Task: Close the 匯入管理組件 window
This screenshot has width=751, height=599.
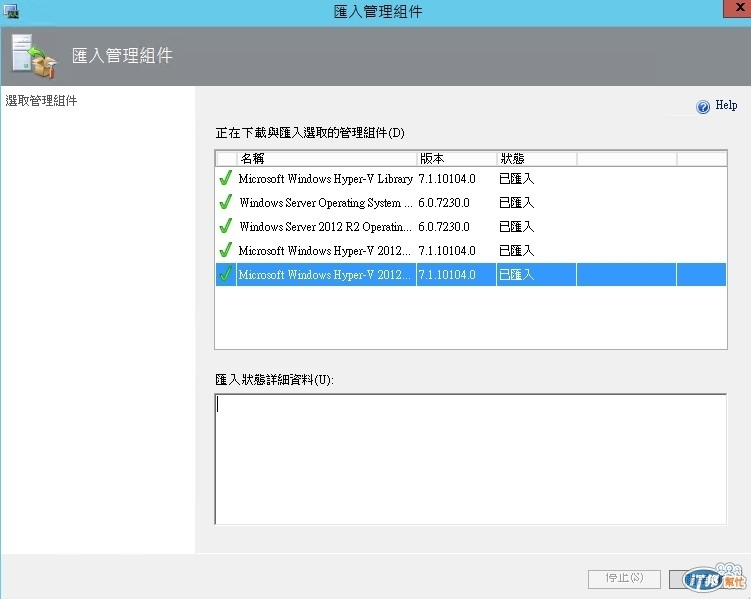Action: 738,8
